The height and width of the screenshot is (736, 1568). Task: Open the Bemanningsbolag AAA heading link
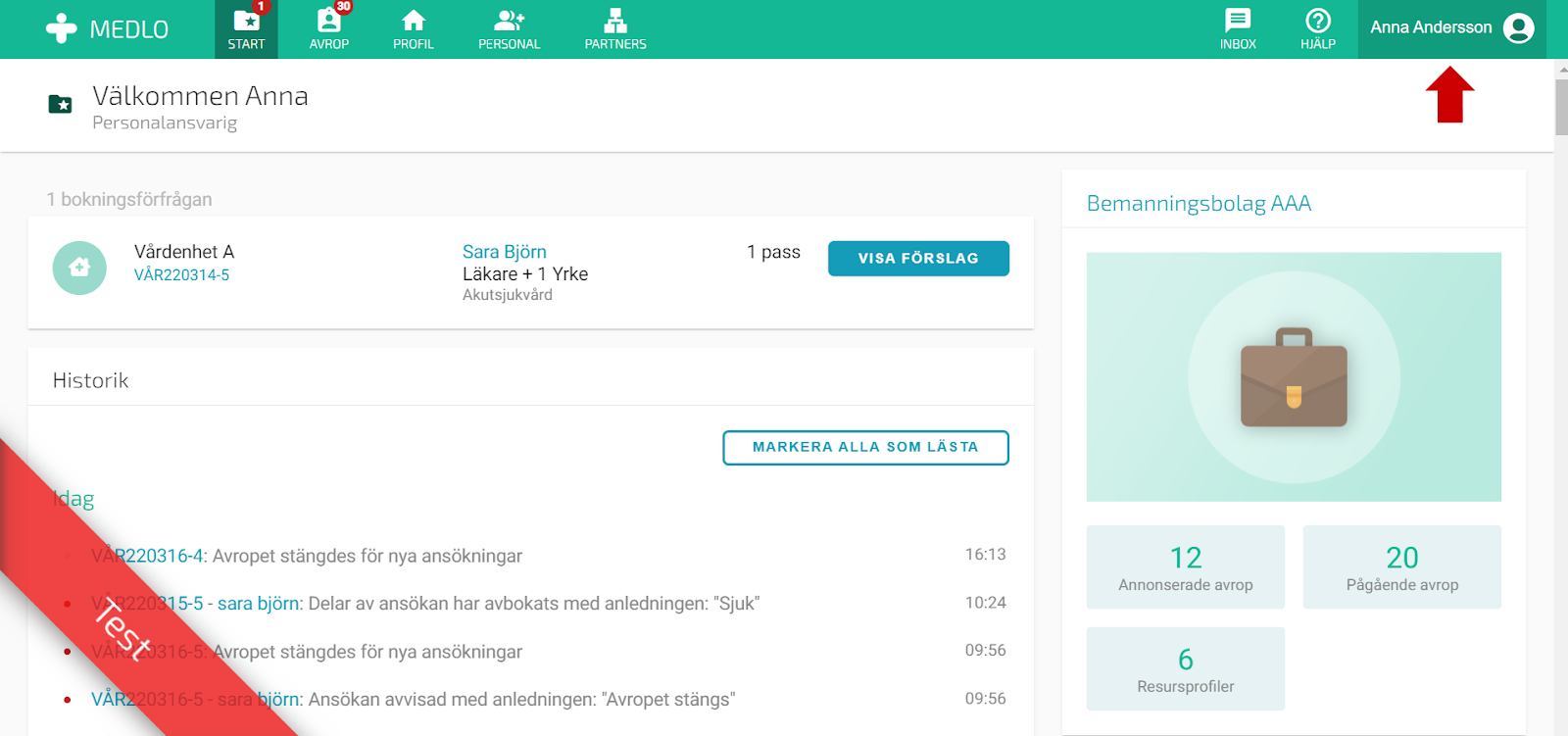[x=1199, y=204]
